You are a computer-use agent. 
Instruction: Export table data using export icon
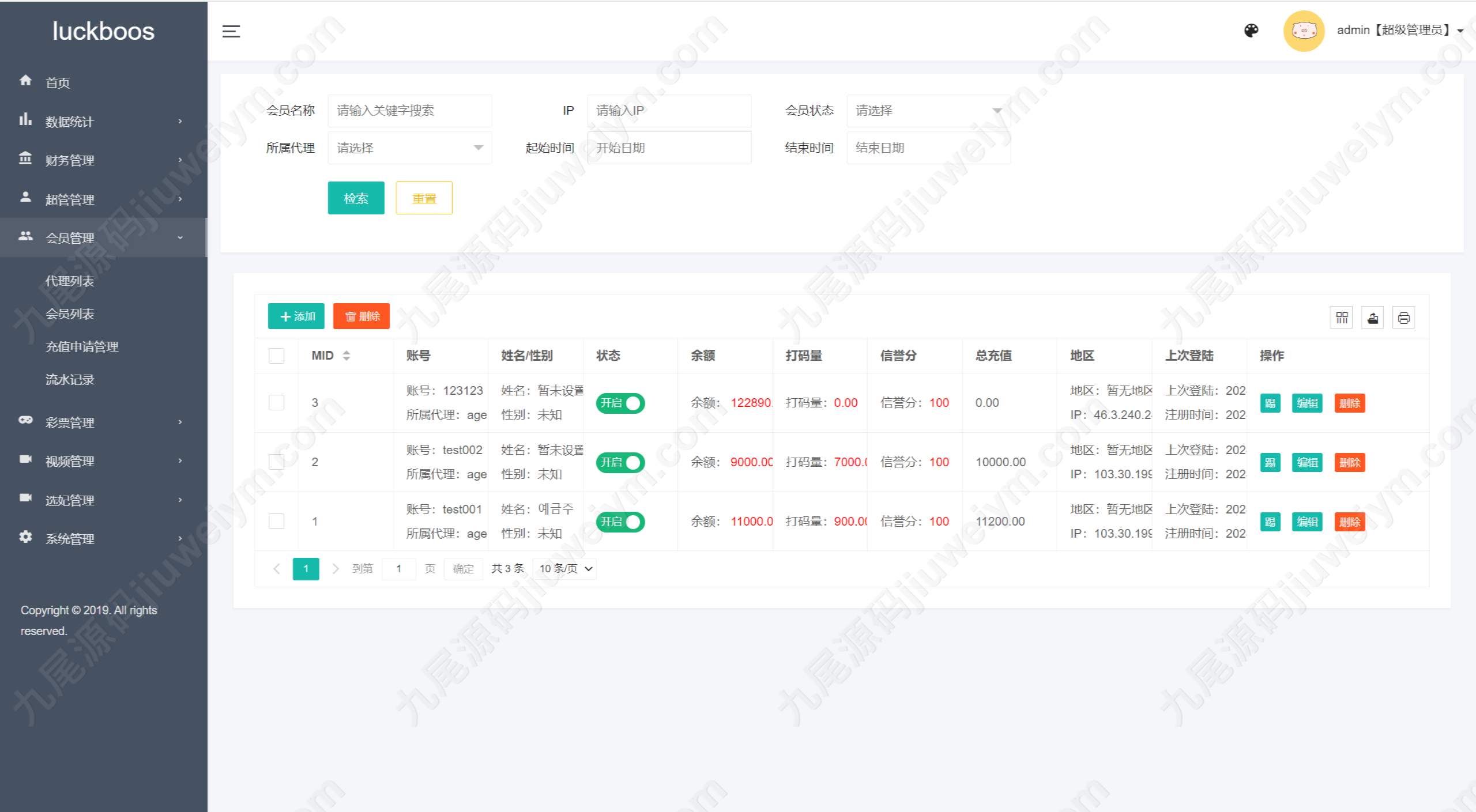pyautogui.click(x=1373, y=318)
